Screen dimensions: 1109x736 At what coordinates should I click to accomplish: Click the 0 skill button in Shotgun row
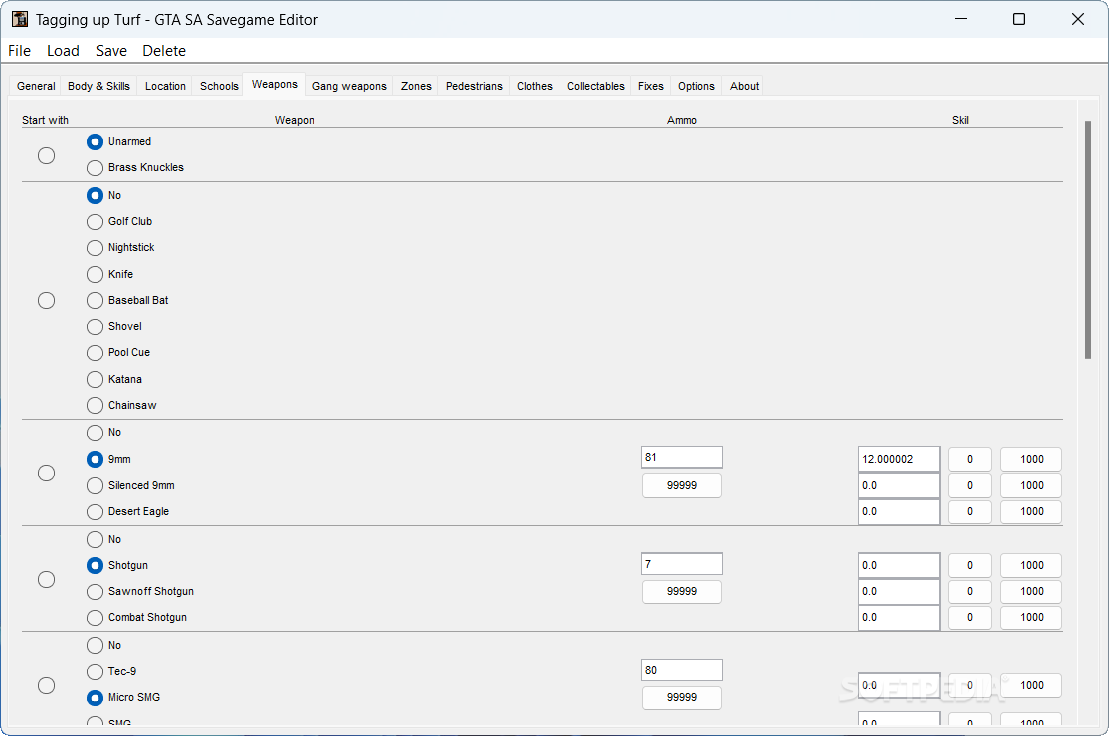pos(970,566)
